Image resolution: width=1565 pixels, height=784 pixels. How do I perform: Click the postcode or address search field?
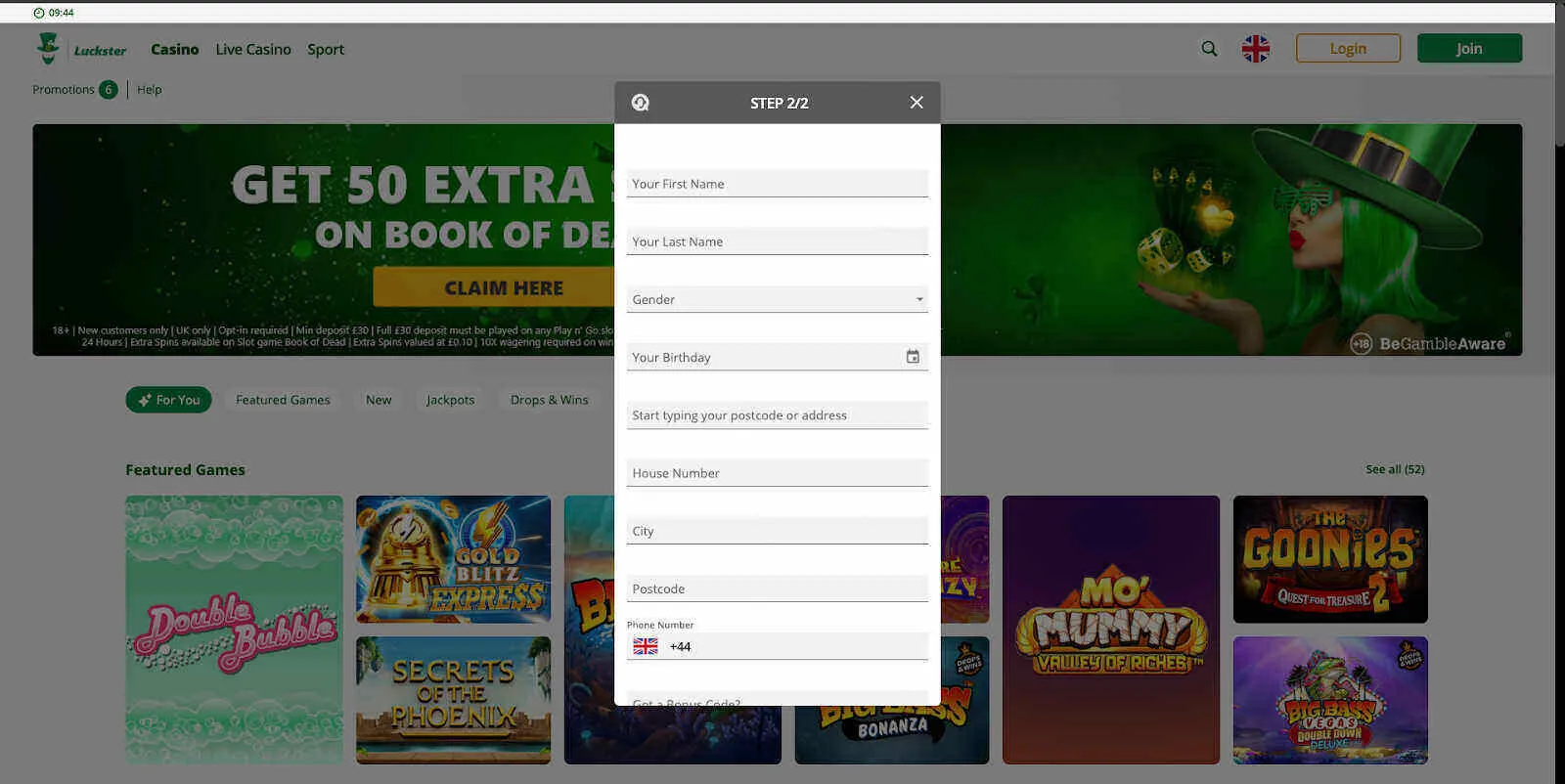[x=778, y=414]
